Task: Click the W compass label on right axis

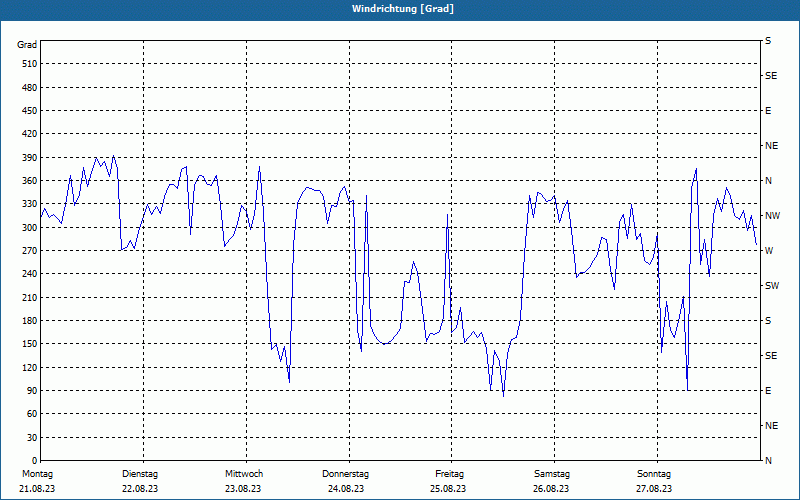Action: pos(769,251)
